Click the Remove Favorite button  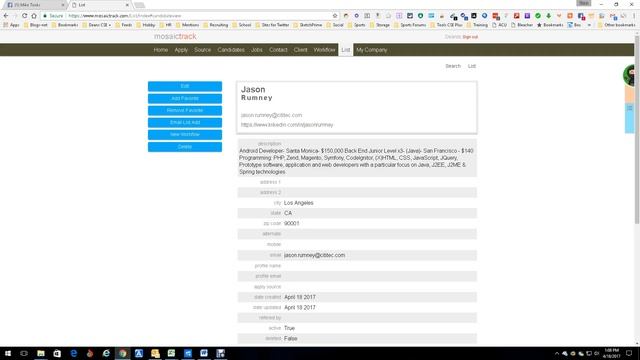tap(185, 111)
